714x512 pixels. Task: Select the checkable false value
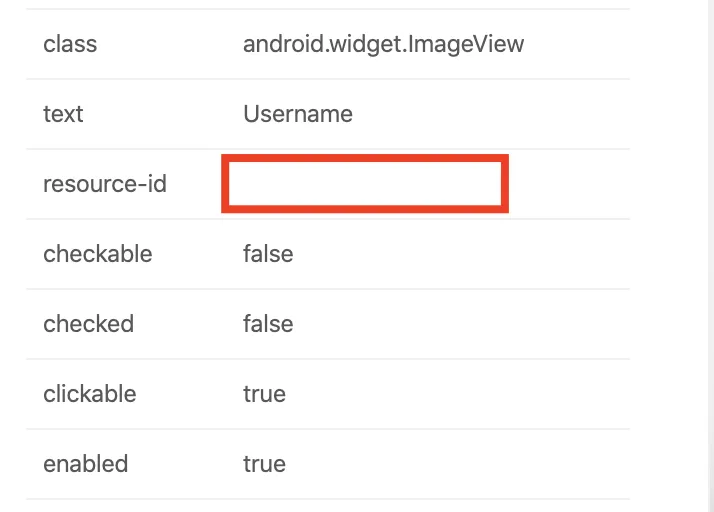click(x=268, y=254)
